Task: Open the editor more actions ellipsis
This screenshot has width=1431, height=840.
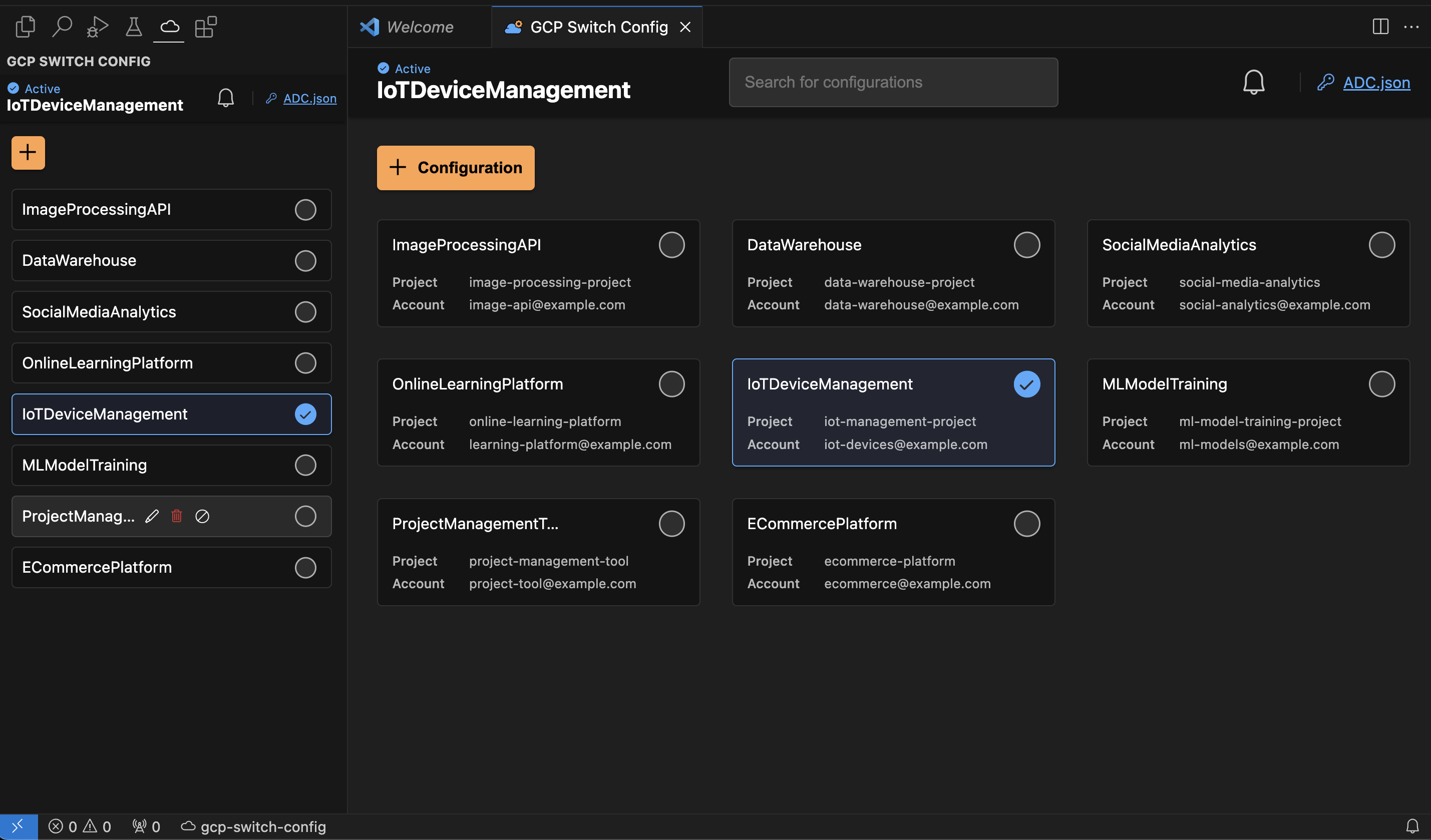Action: point(1411,27)
